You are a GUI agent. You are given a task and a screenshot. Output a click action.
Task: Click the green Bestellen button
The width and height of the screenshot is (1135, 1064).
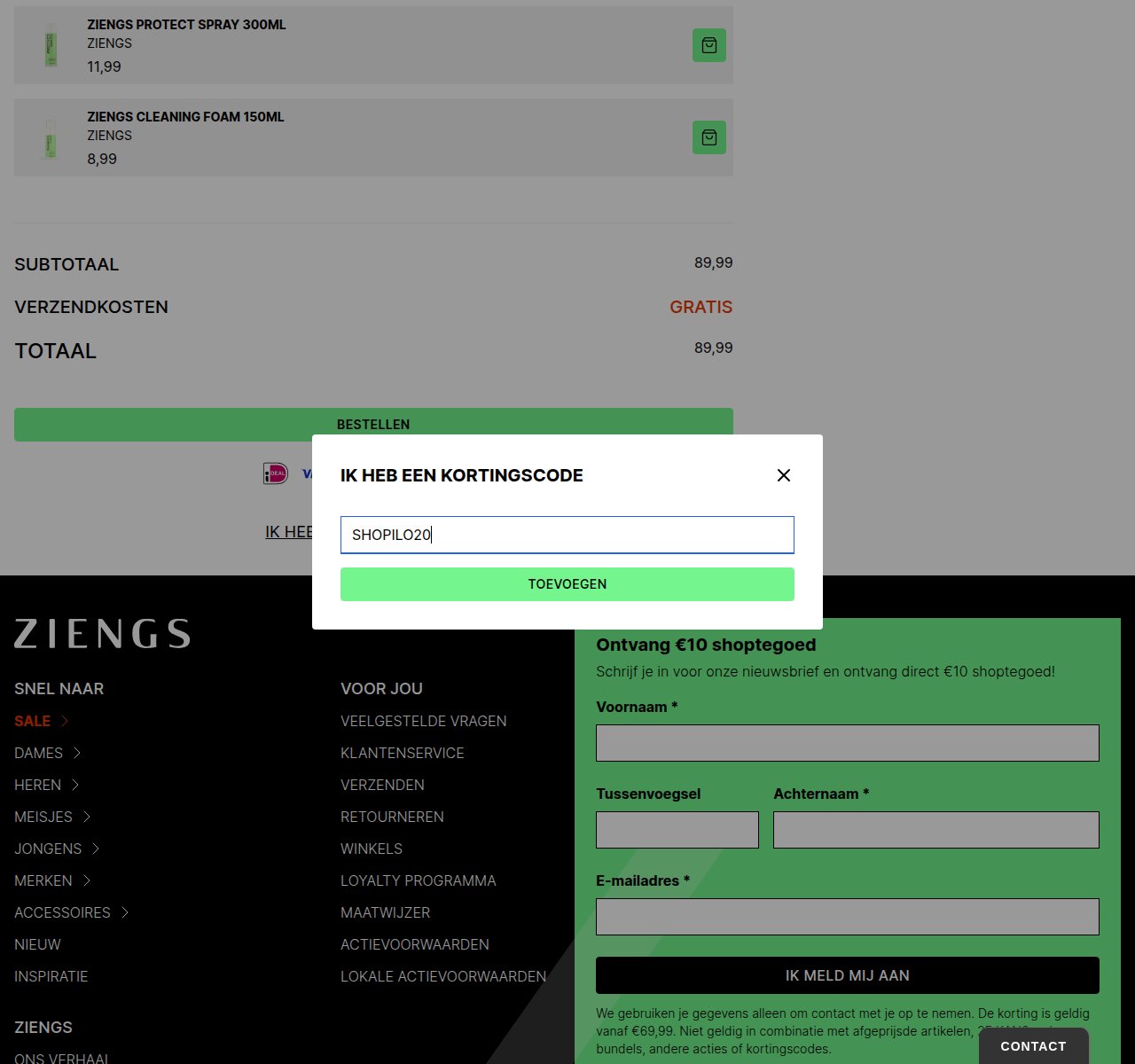373,425
